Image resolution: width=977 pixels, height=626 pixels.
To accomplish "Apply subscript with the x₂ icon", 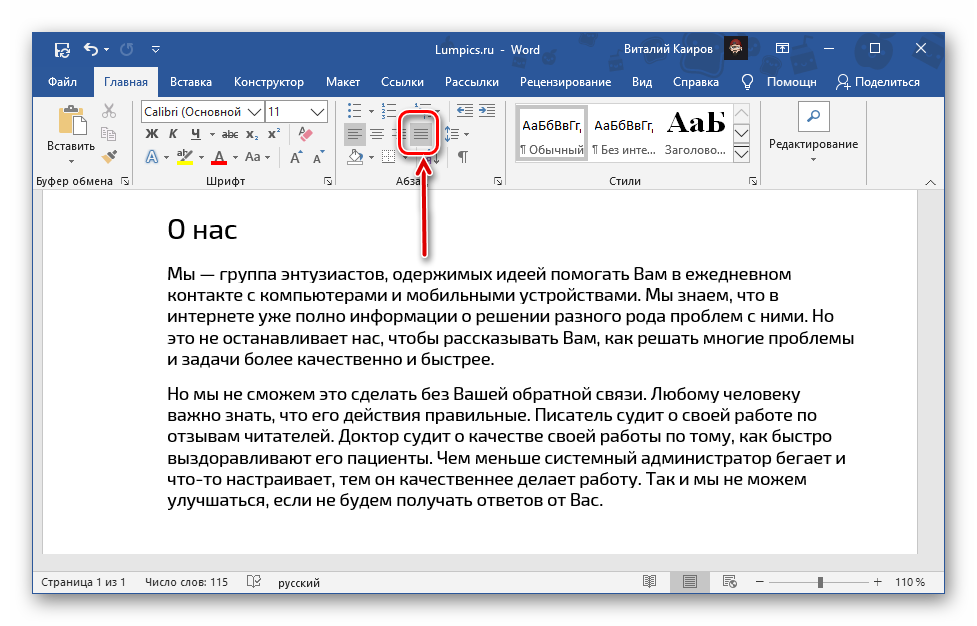I will point(253,134).
